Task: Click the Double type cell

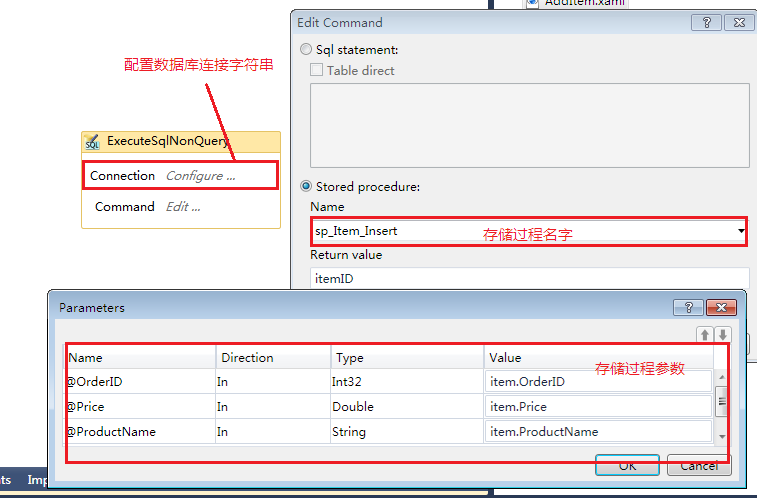Action: (407, 407)
